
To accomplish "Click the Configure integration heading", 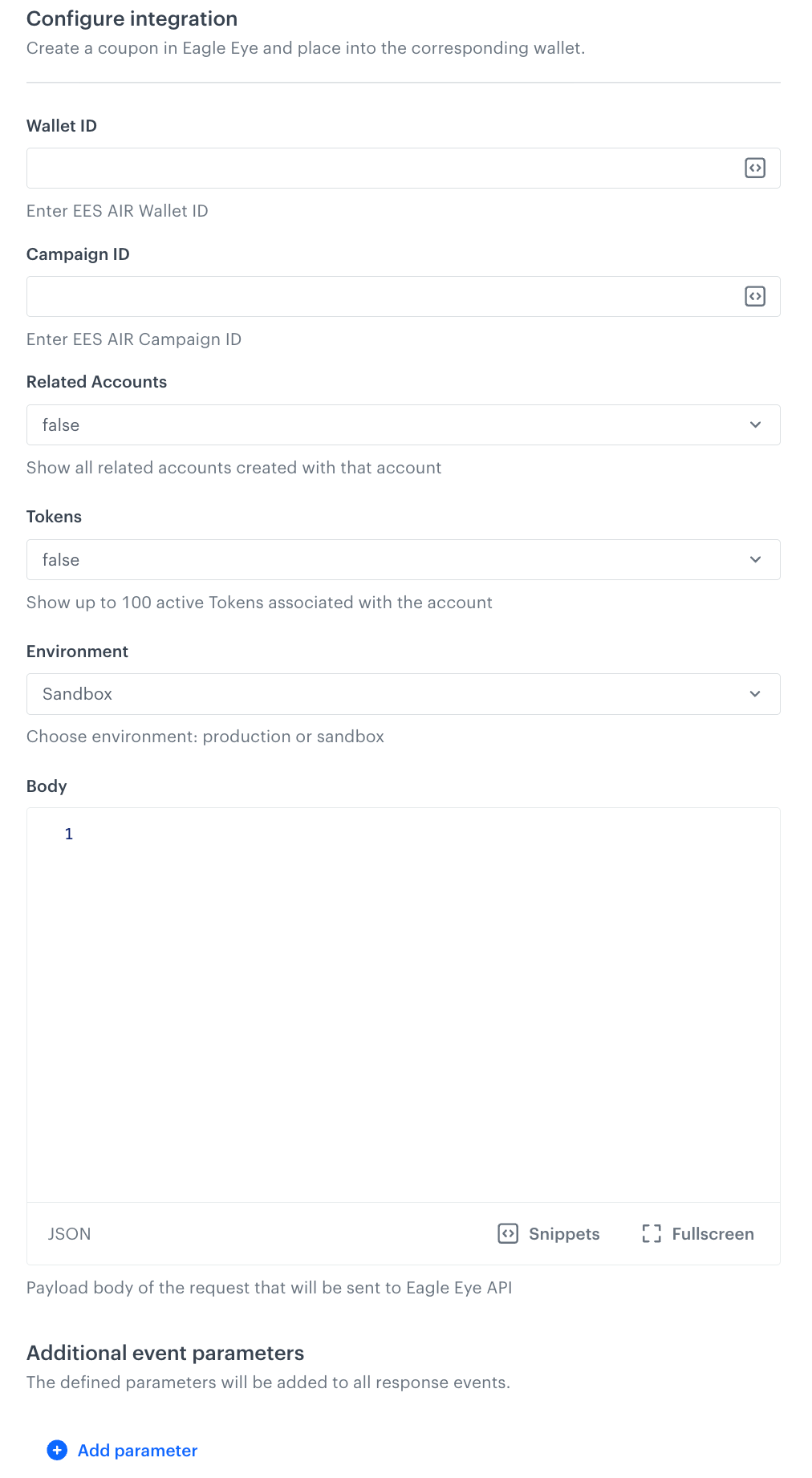I will (x=132, y=18).
